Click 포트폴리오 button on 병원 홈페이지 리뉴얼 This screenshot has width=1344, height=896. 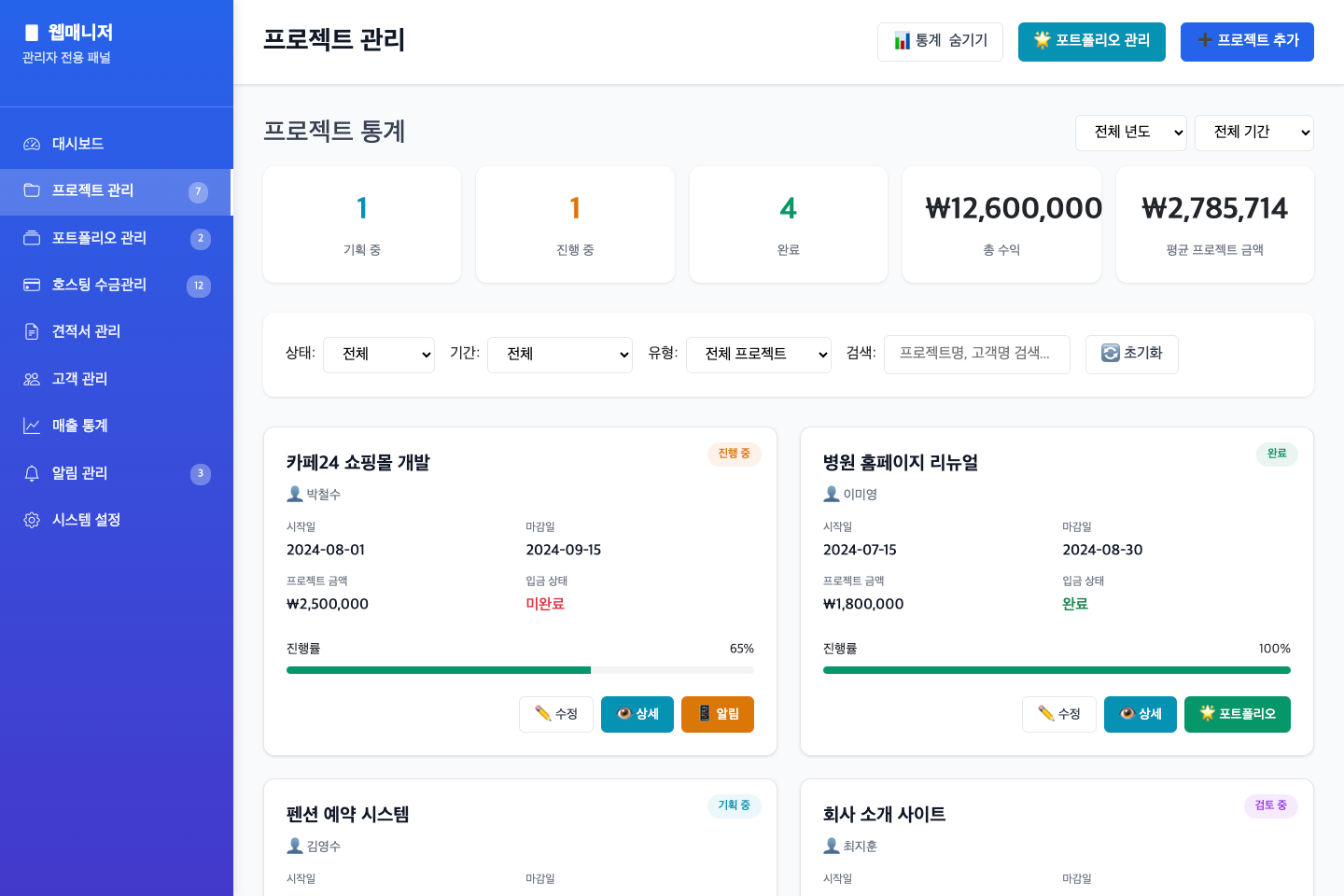click(1238, 714)
